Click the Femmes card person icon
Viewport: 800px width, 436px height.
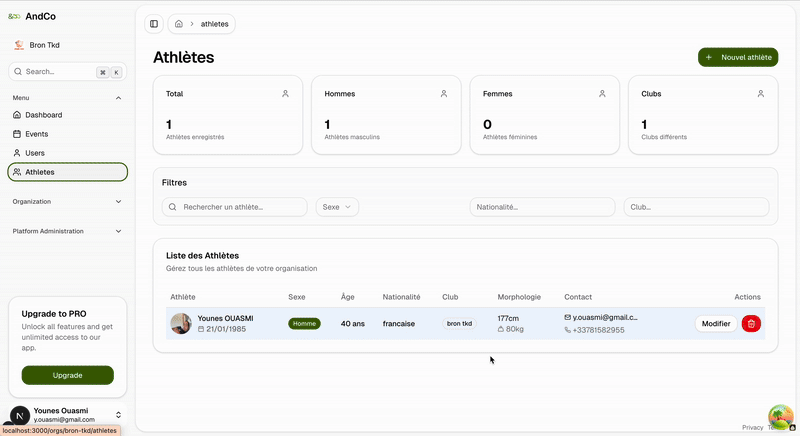coord(602,94)
